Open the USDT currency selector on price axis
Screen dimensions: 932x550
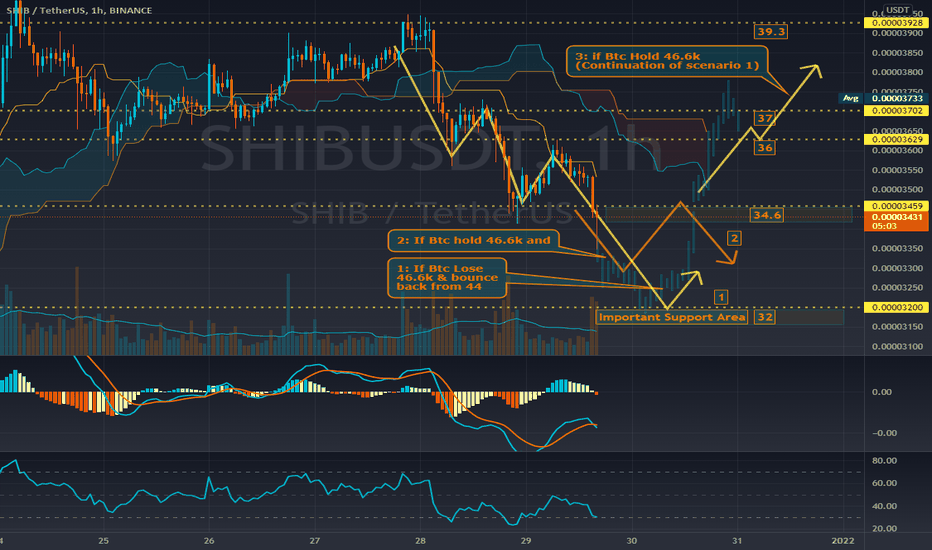click(896, 10)
